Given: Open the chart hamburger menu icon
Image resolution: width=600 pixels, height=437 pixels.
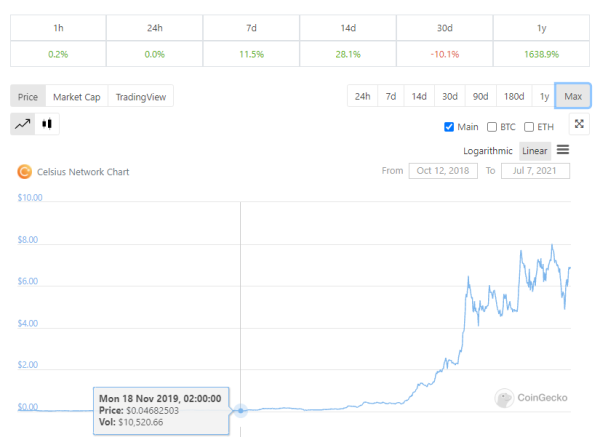Looking at the screenshot, I should 562,150.
